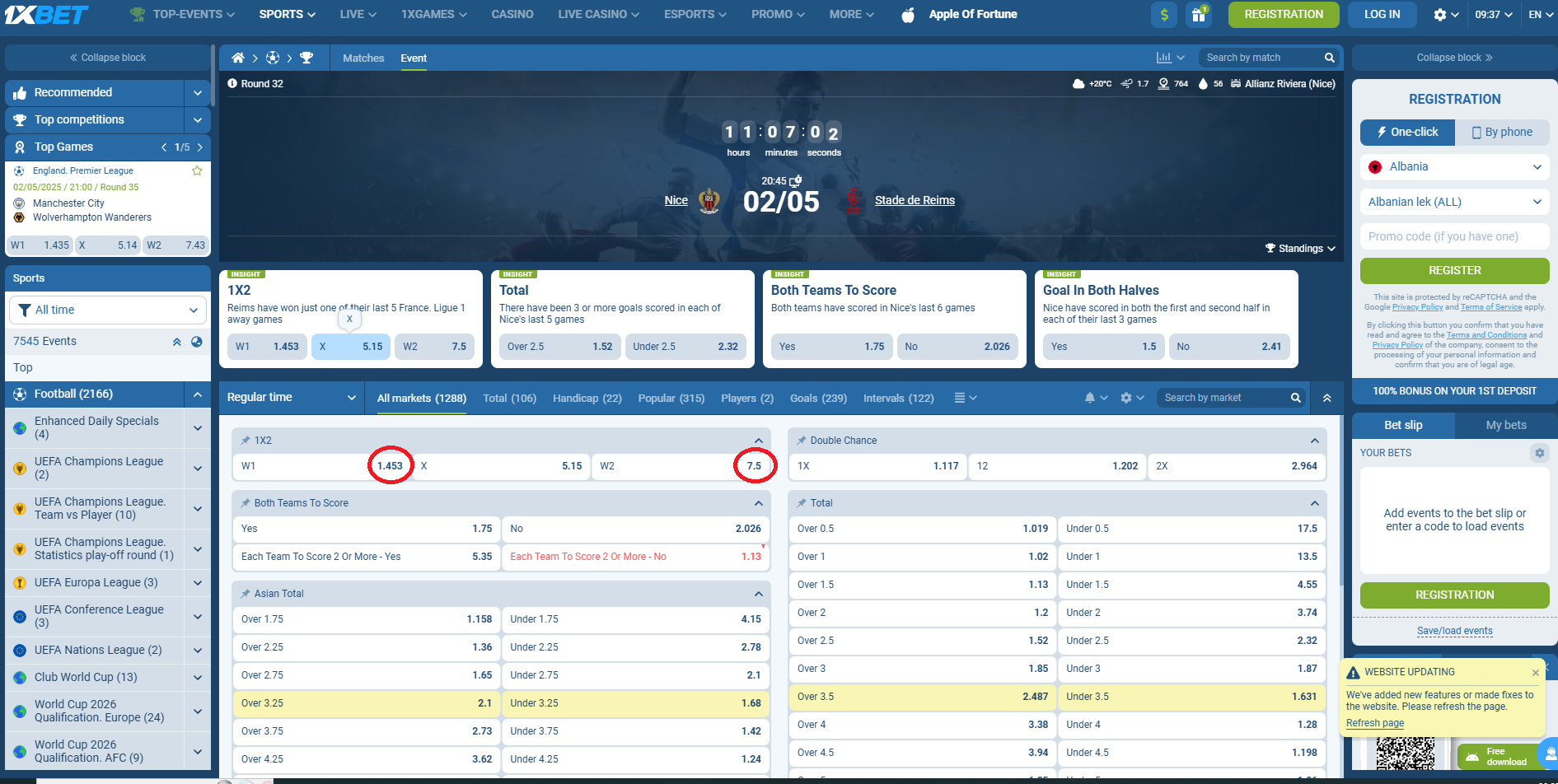
Task: Click the Search by market magnifier
Action: coord(1295,398)
